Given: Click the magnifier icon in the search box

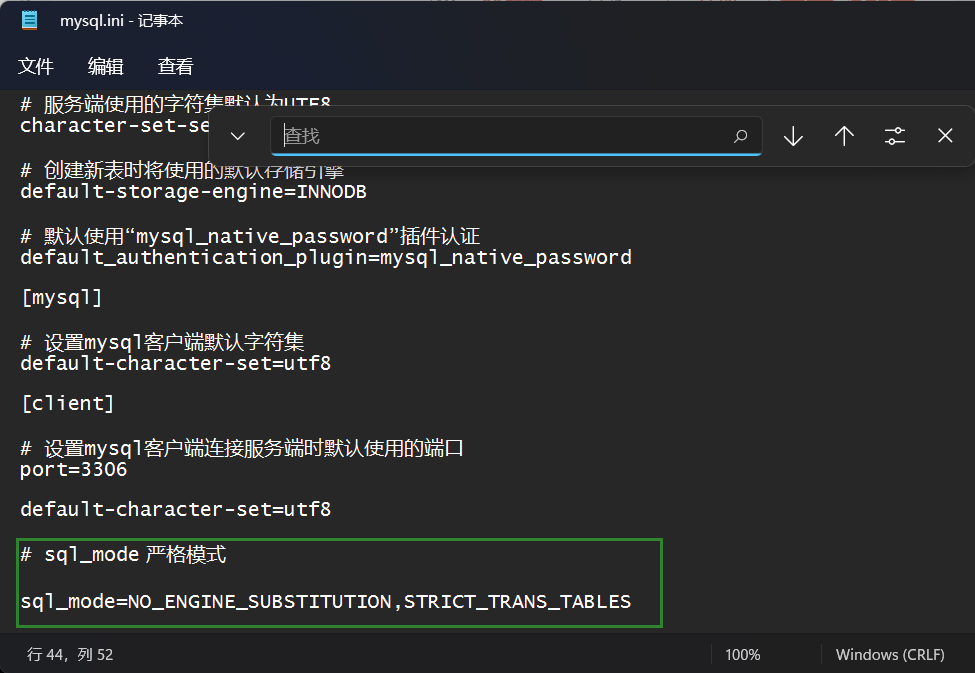Looking at the screenshot, I should [740, 136].
